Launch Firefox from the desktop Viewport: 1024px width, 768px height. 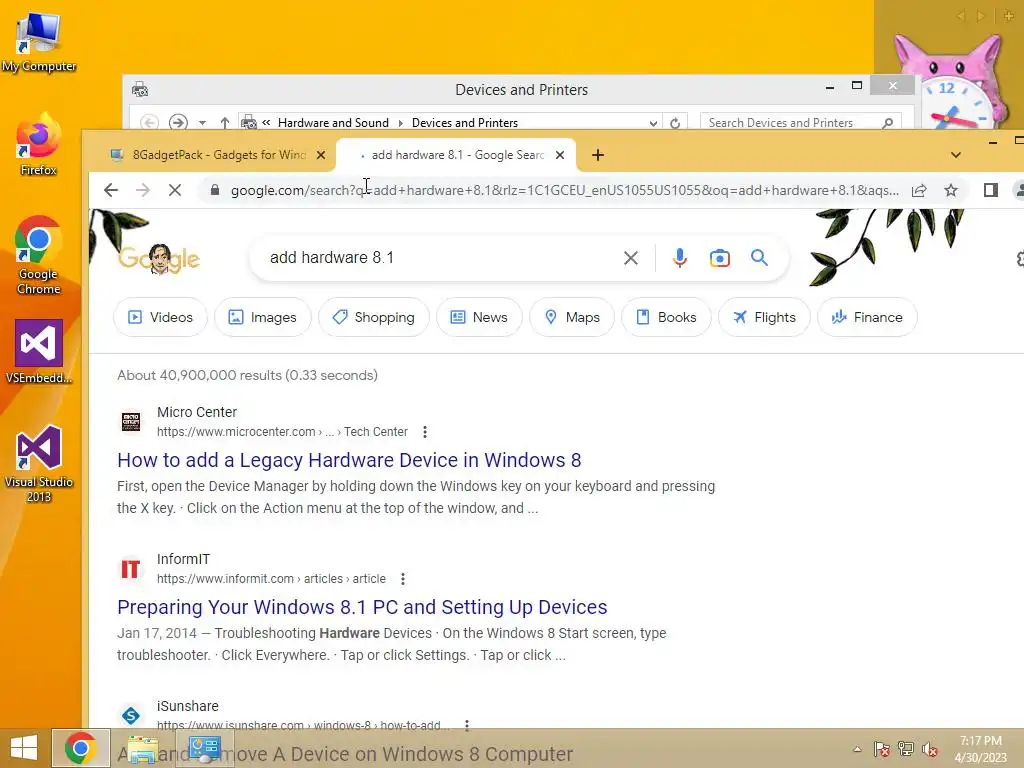(39, 145)
